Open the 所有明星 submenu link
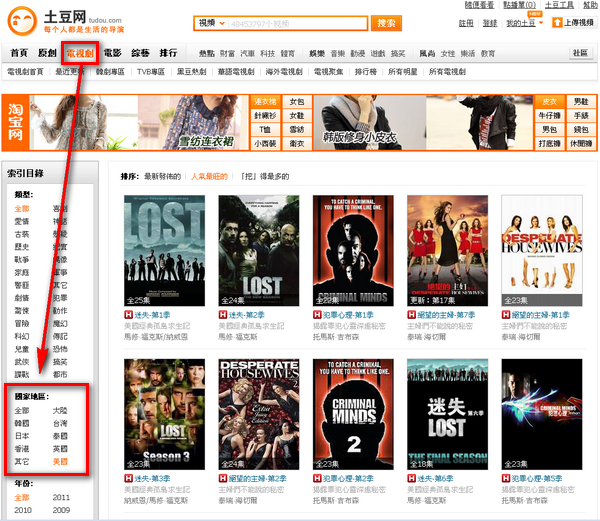The height and width of the screenshot is (521, 600). coord(403,72)
